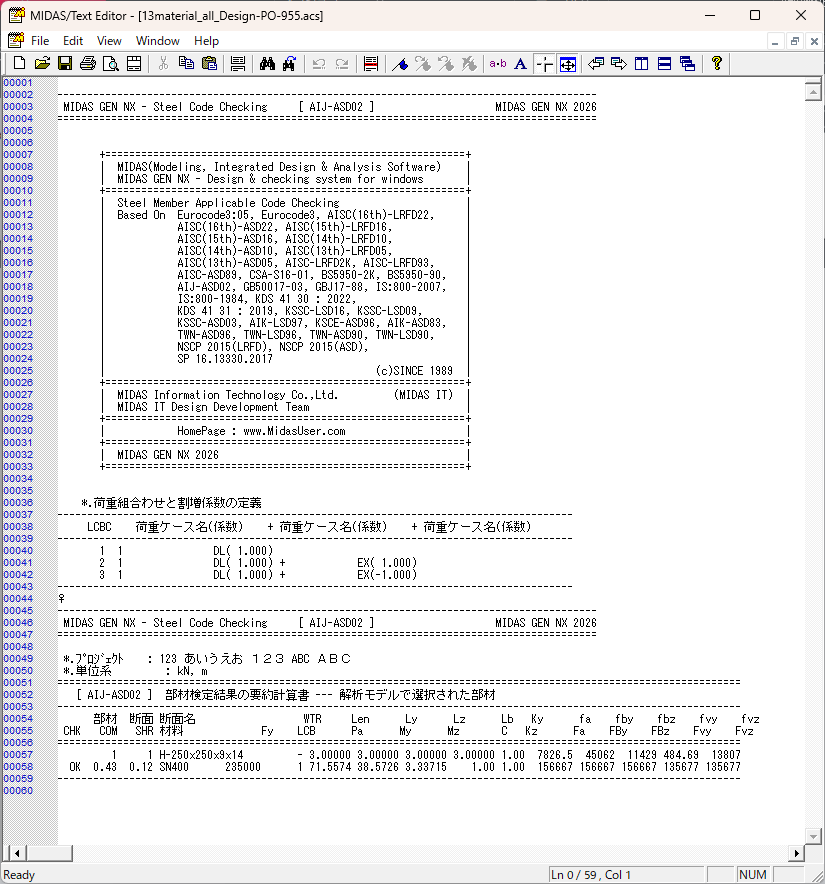Click 'www.MidasUser.com' in the banner
The image size is (825, 884).
pyautogui.click(x=294, y=431)
